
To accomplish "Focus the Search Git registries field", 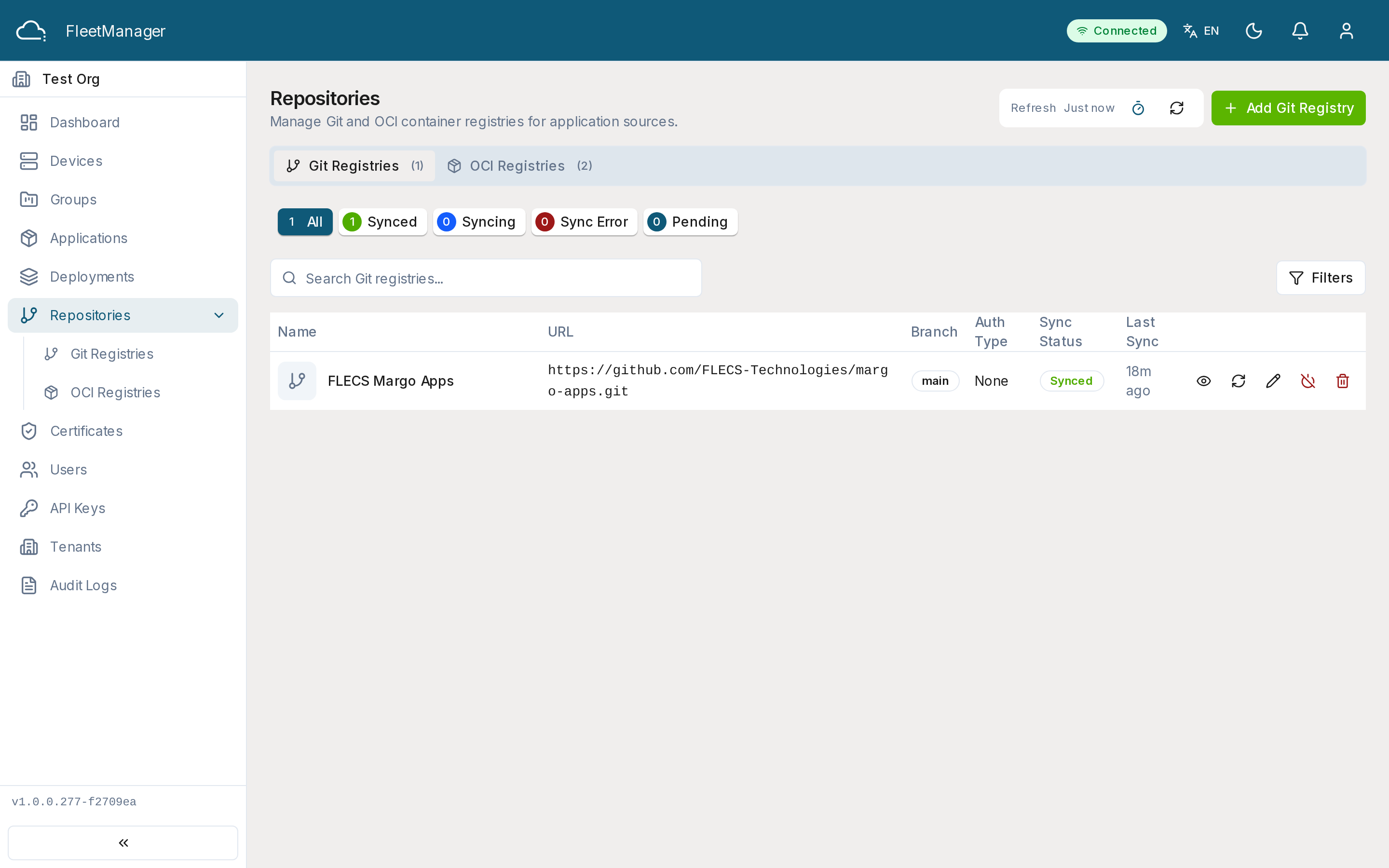I will pyautogui.click(x=486, y=278).
